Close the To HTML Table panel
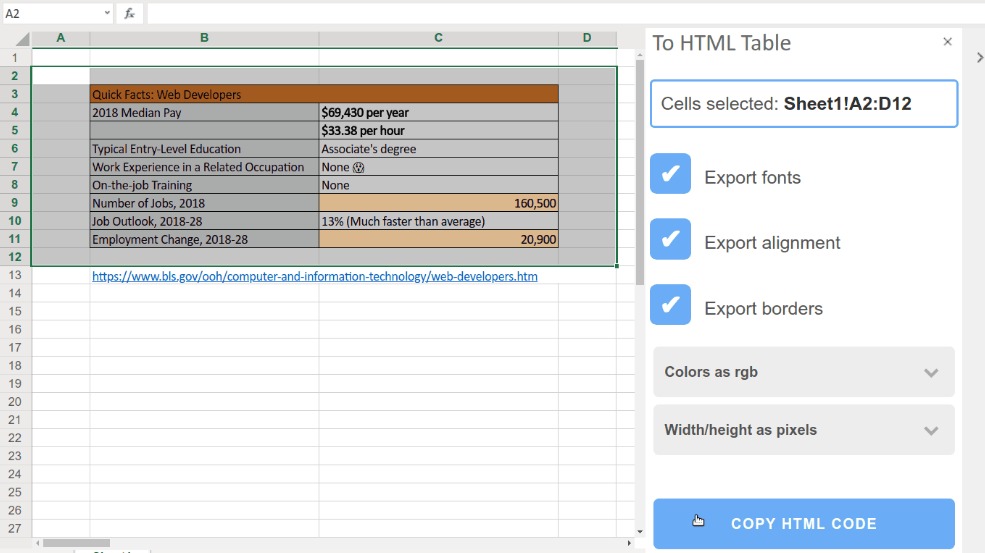985x553 pixels. [947, 42]
